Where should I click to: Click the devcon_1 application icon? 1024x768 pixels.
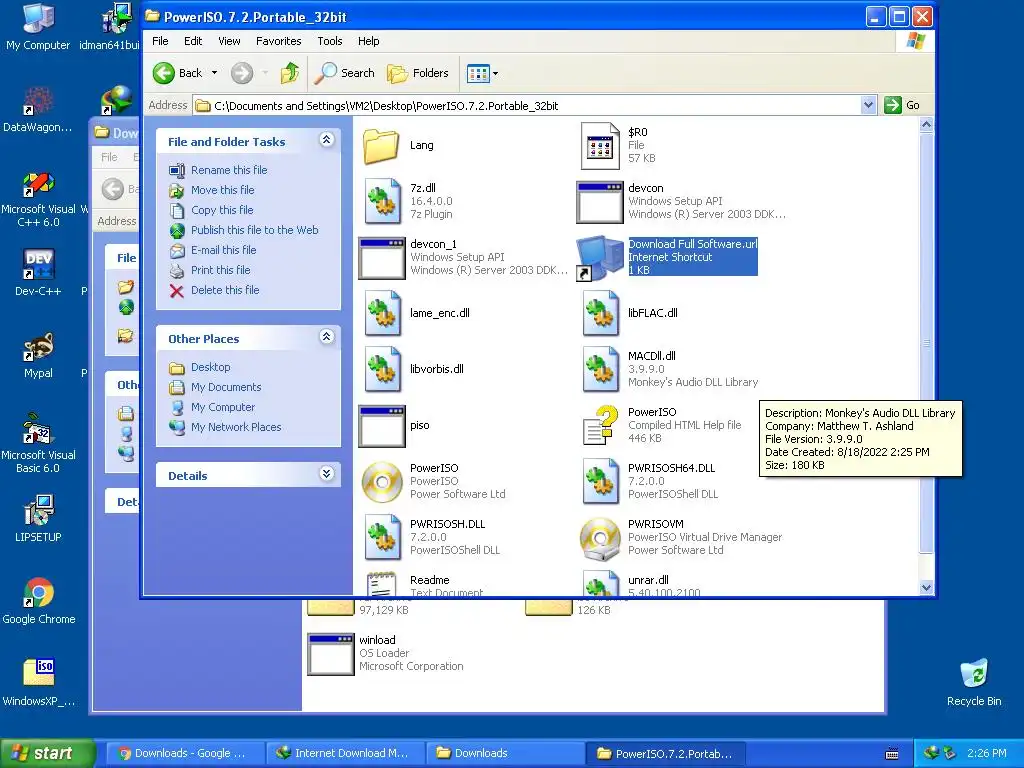(x=382, y=258)
